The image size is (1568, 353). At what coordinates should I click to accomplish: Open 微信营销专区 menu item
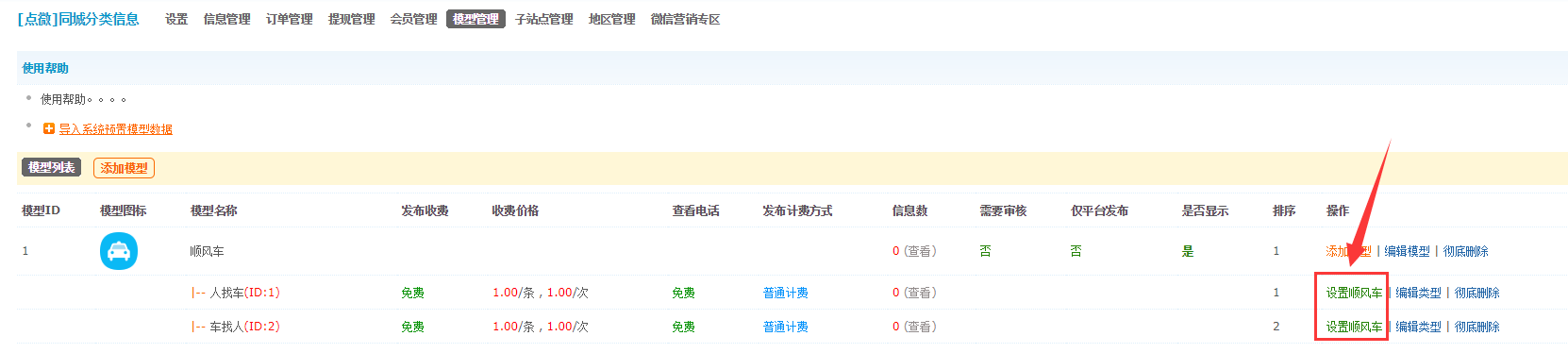[686, 19]
